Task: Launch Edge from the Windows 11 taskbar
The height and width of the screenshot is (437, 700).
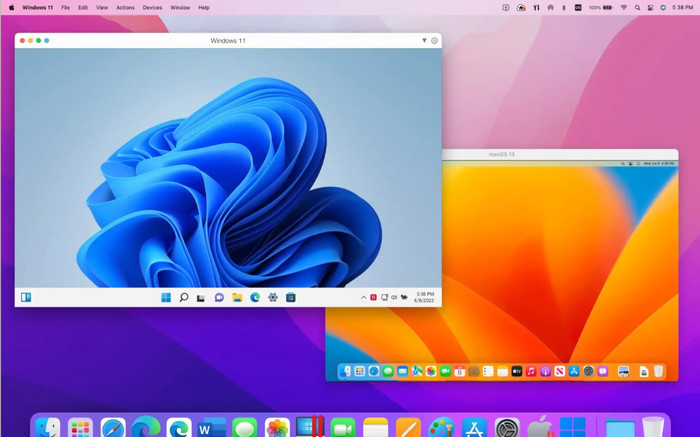Action: pos(255,297)
